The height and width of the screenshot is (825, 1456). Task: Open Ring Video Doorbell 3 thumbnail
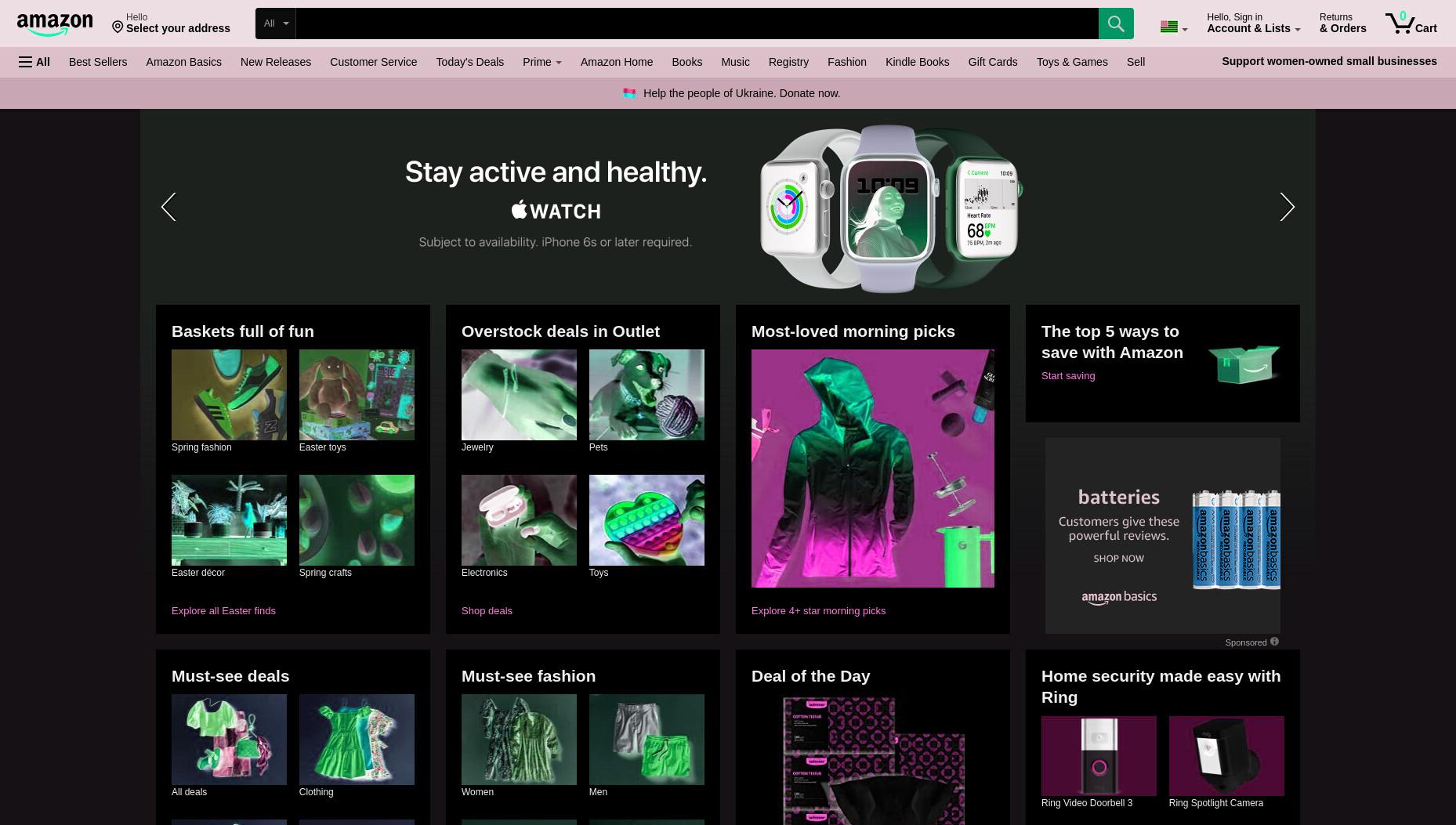(1099, 756)
